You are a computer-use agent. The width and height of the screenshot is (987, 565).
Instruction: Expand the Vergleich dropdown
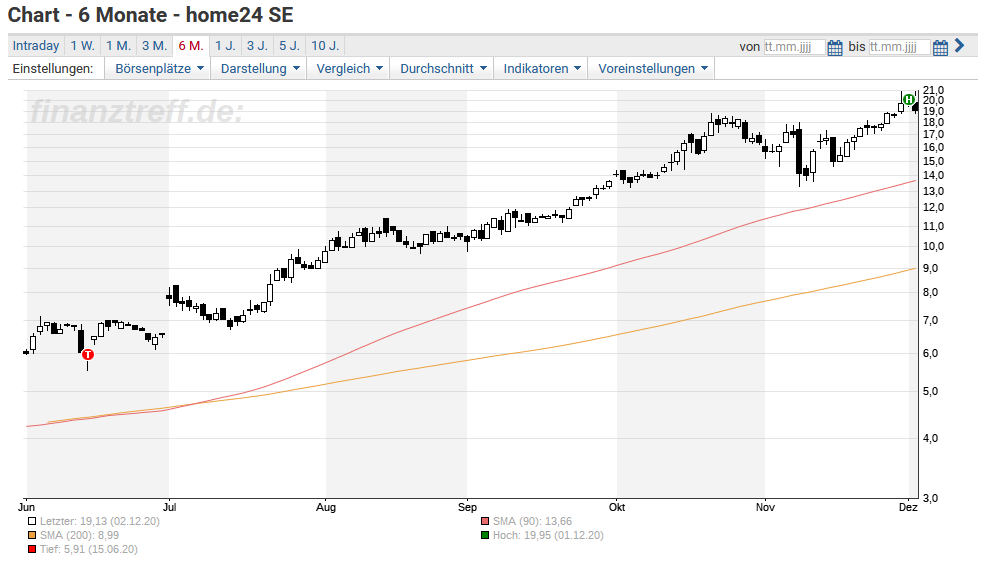click(x=349, y=69)
